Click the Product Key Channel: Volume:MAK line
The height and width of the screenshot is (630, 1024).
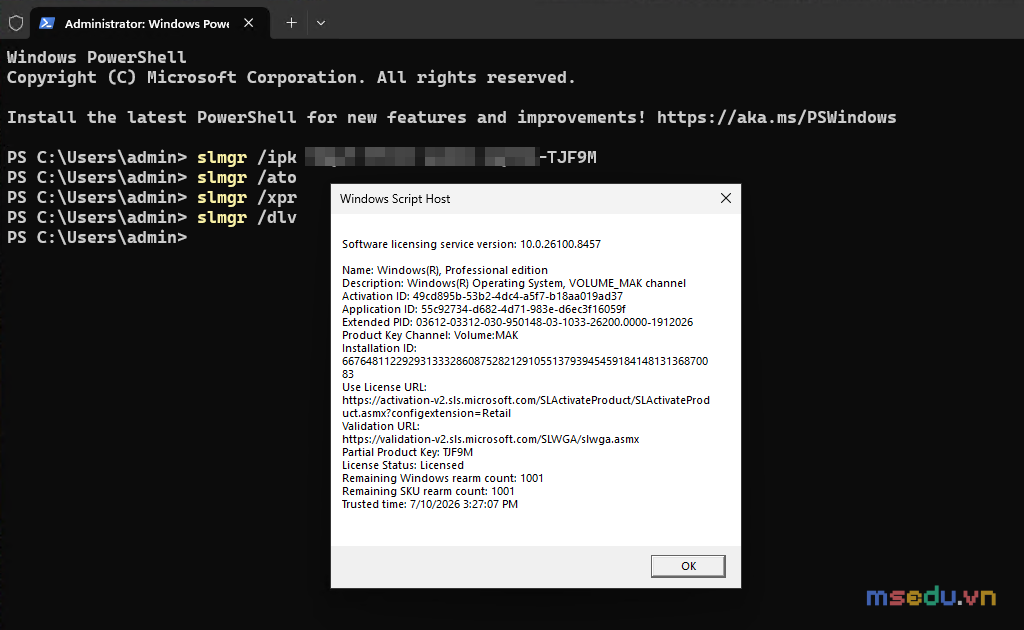click(430, 336)
